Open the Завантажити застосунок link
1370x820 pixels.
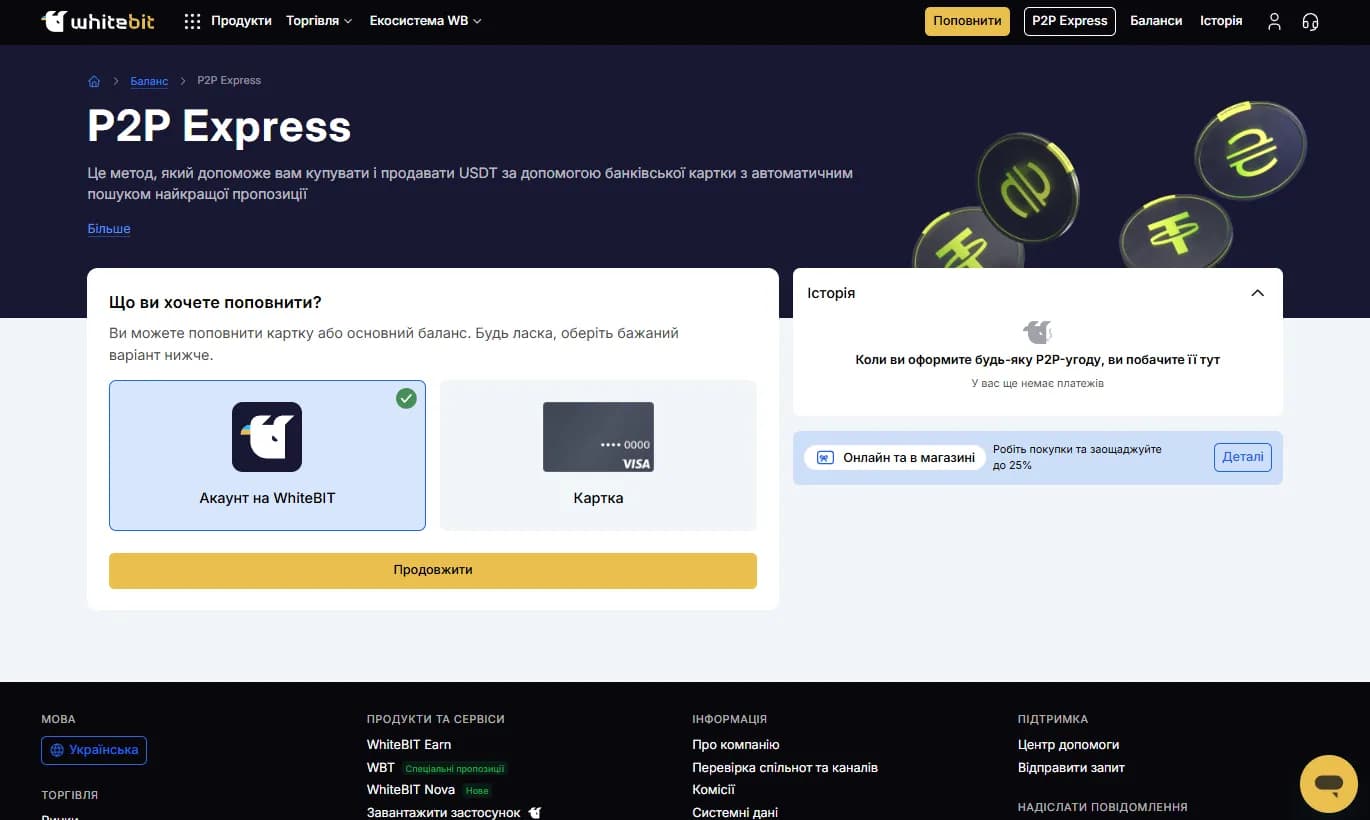pos(444,813)
